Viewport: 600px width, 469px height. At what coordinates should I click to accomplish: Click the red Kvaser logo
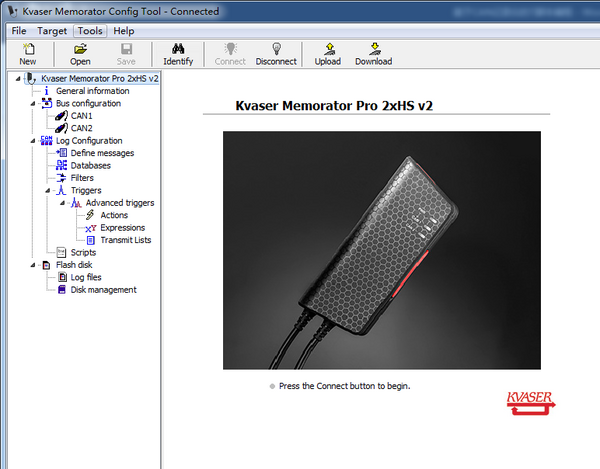(531, 403)
